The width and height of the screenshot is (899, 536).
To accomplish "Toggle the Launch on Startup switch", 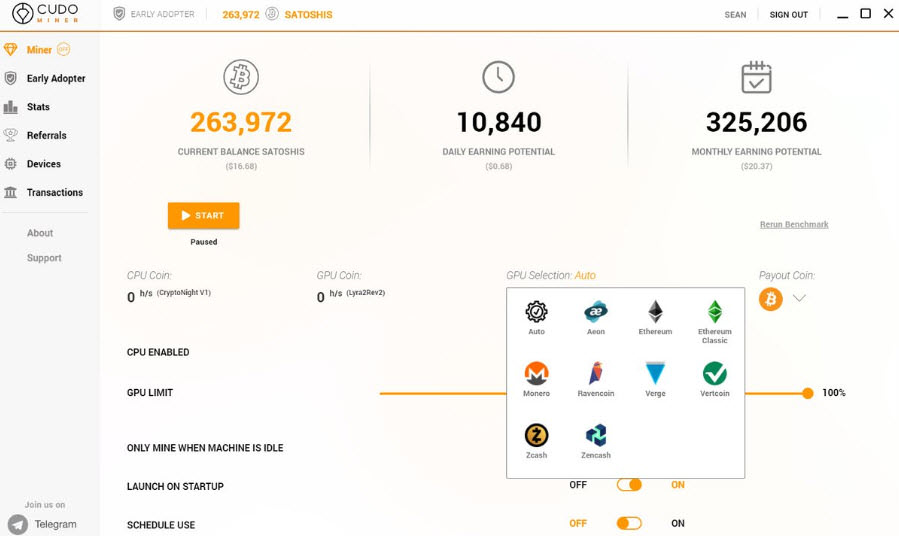I will [x=629, y=485].
